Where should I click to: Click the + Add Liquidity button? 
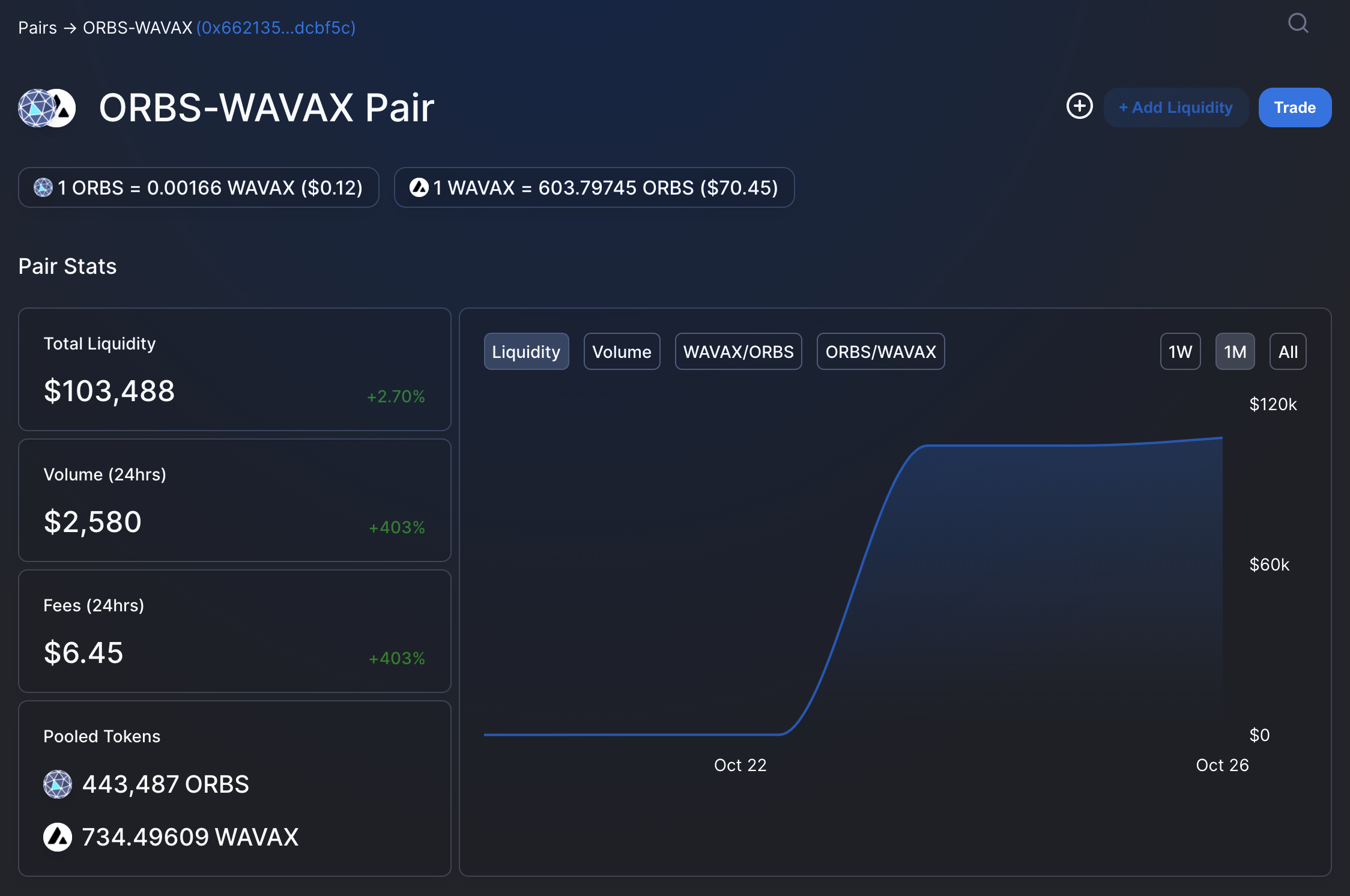tap(1176, 107)
